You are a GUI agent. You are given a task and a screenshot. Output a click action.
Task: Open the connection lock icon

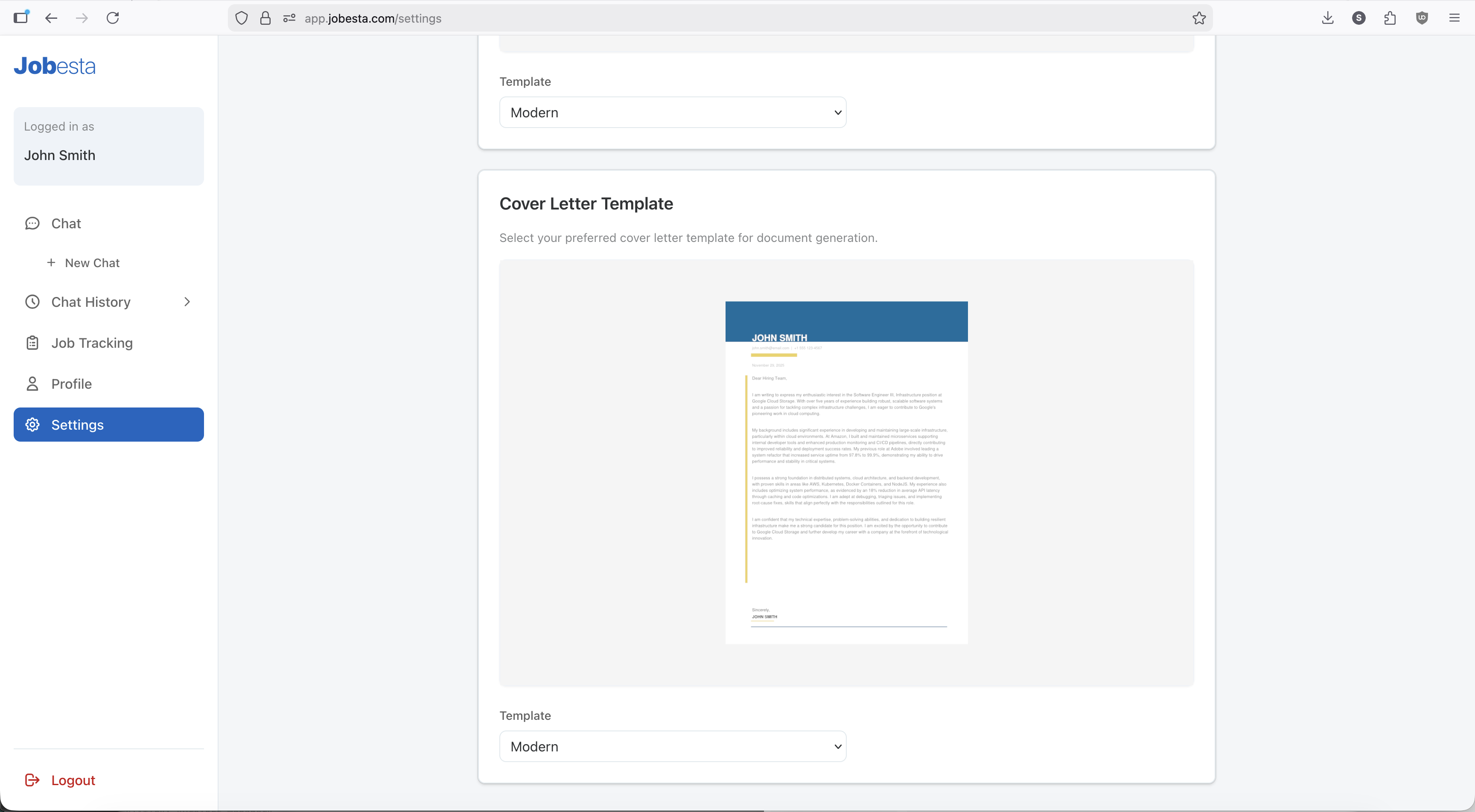click(x=265, y=18)
